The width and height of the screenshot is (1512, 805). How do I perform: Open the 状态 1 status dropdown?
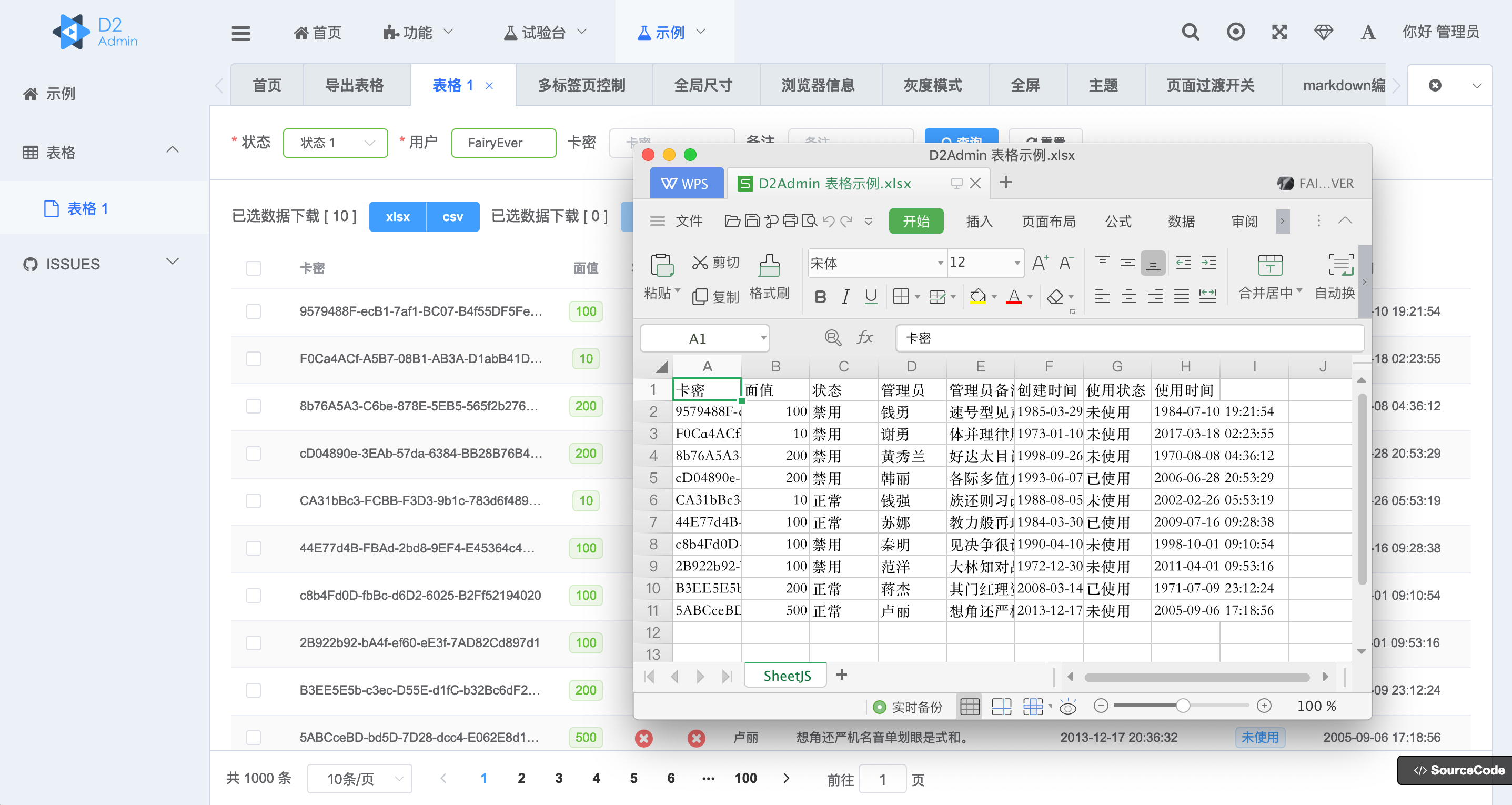coord(335,143)
